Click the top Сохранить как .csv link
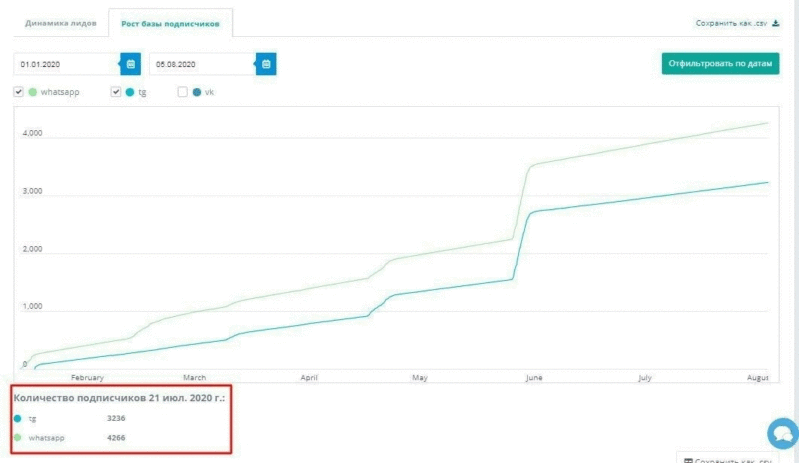 [731, 23]
